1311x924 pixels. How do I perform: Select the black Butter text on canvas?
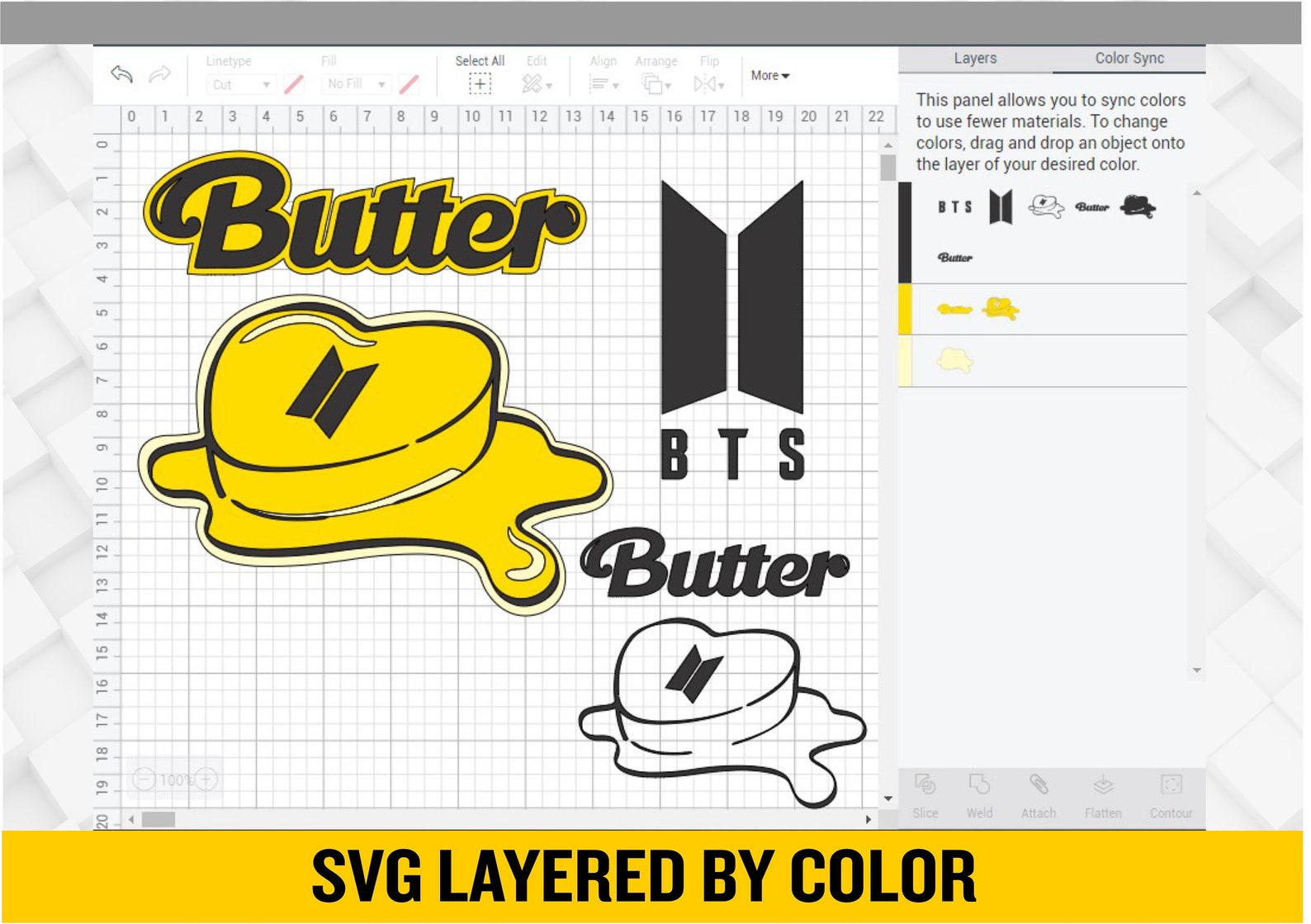(x=715, y=564)
